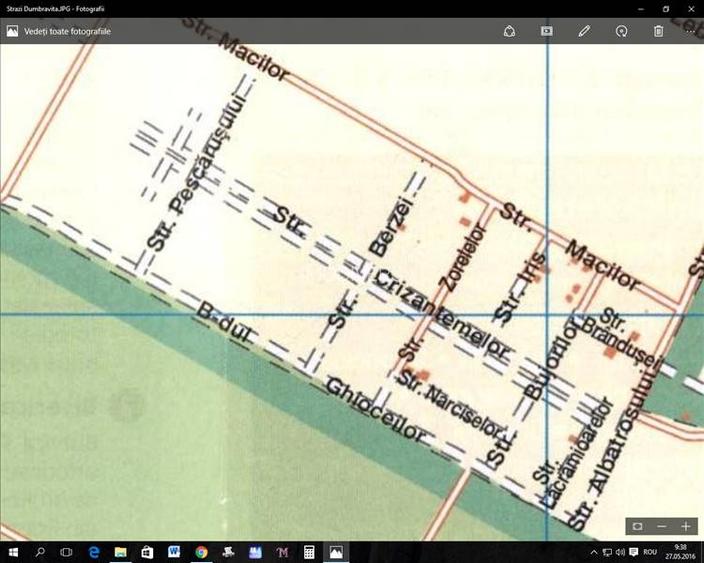Launch Microsoft Edge from taskbar
704x563 pixels.
coord(94,552)
